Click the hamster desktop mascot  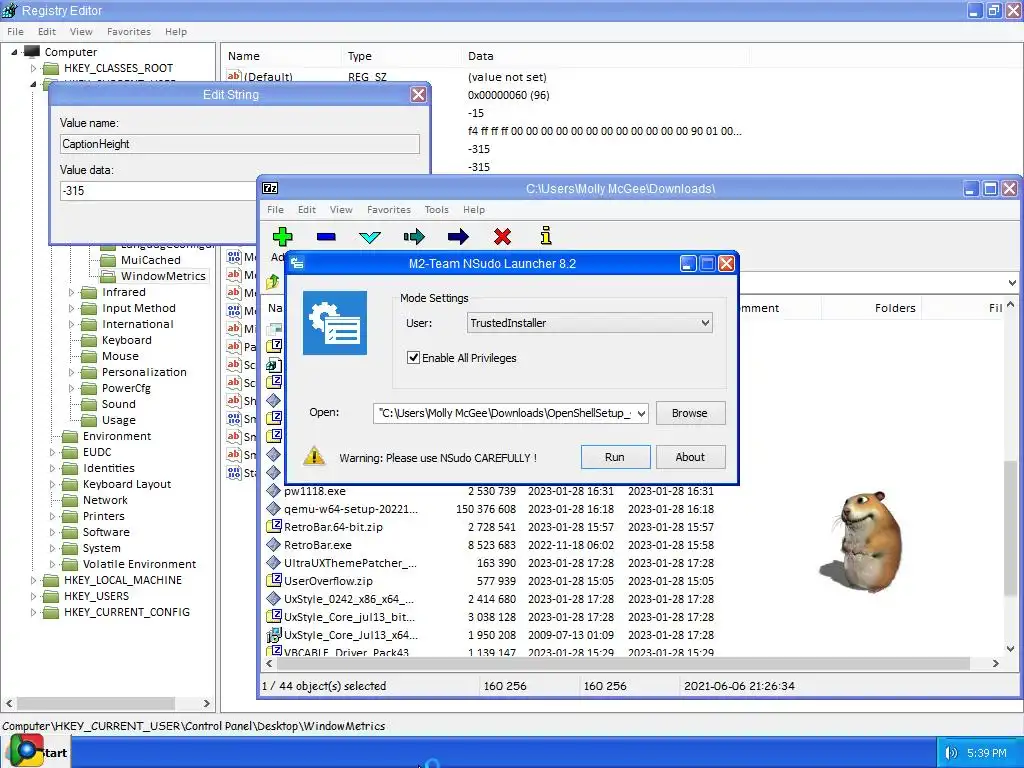tap(862, 541)
